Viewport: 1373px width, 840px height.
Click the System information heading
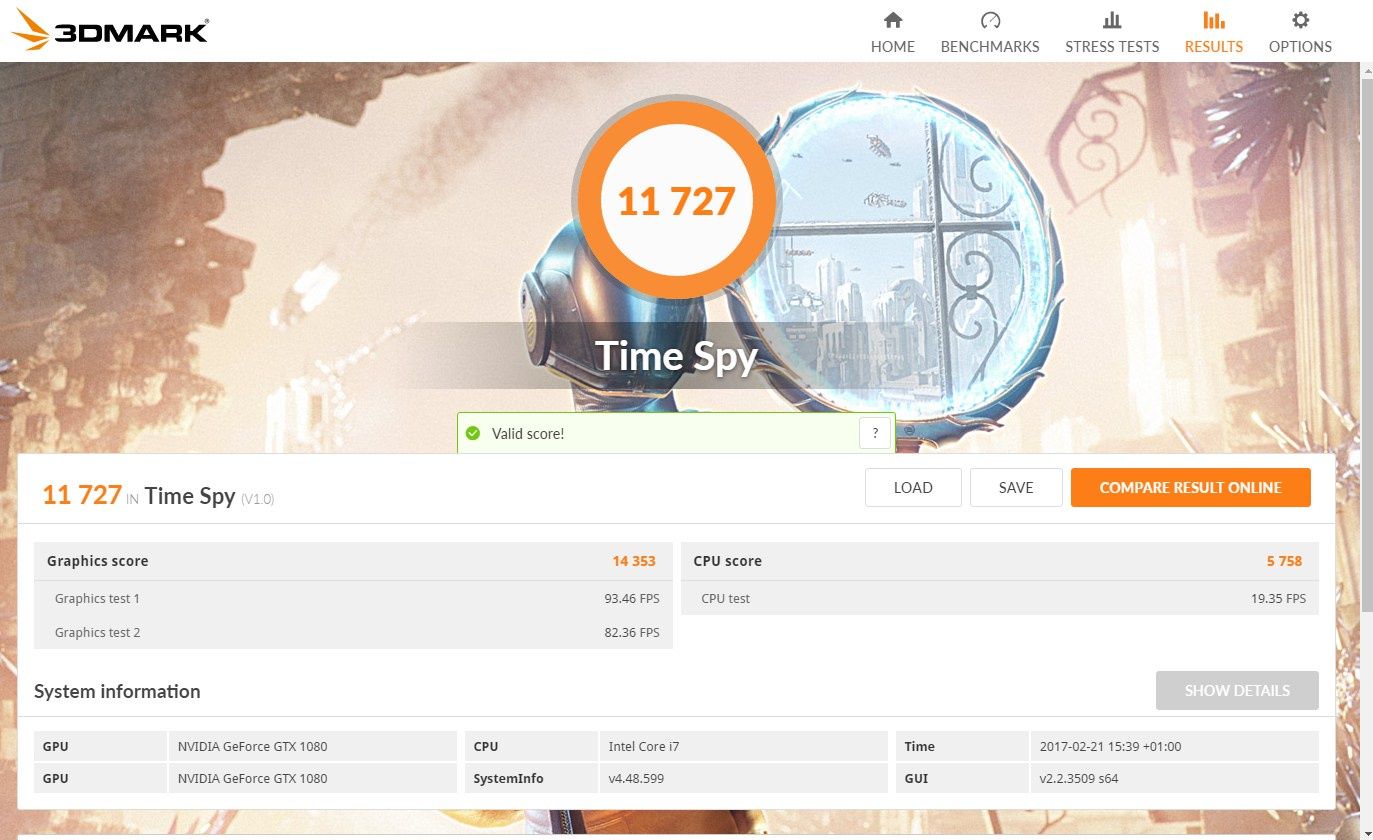[x=117, y=691]
